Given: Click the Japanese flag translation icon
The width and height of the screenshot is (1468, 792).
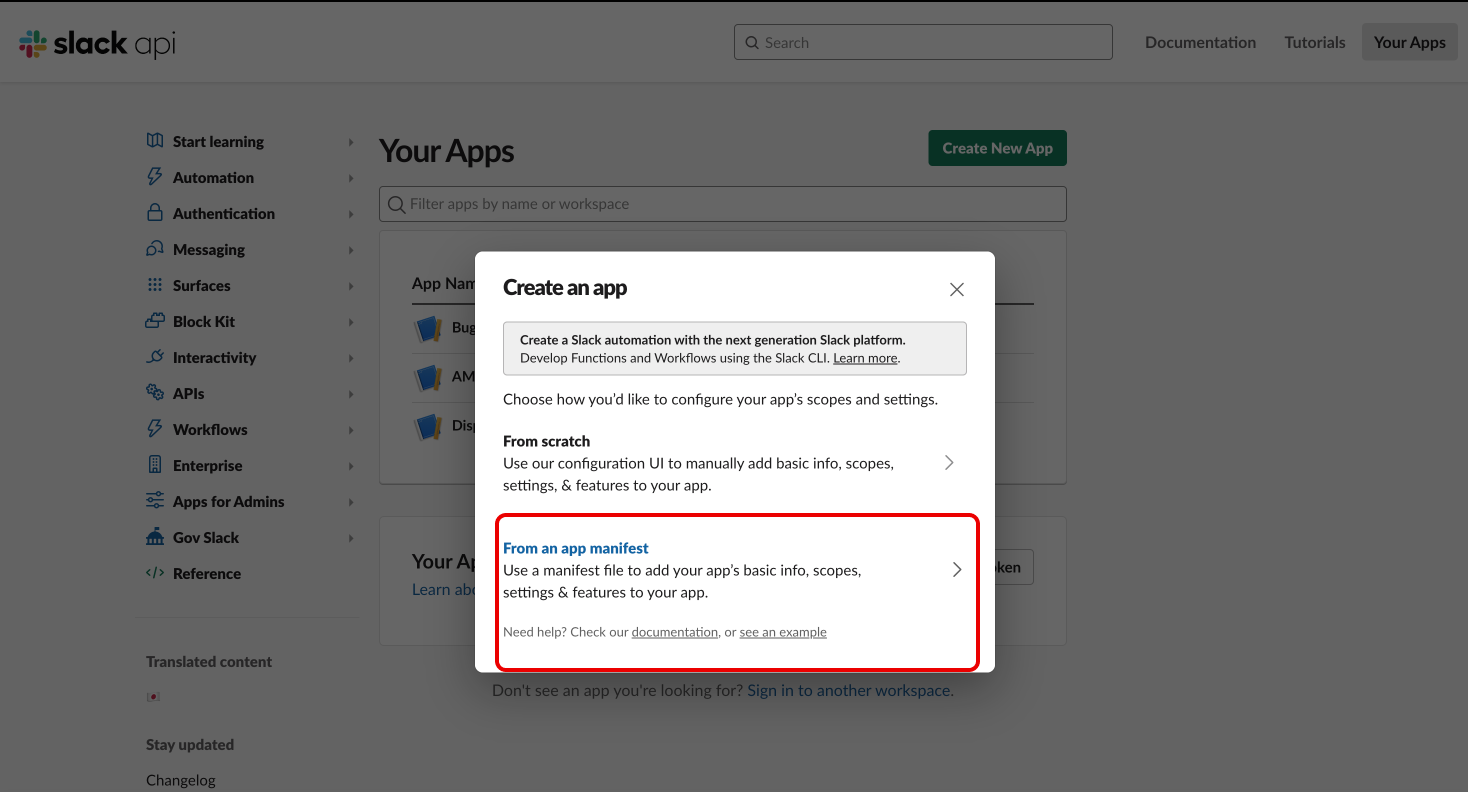Looking at the screenshot, I should pos(153,696).
